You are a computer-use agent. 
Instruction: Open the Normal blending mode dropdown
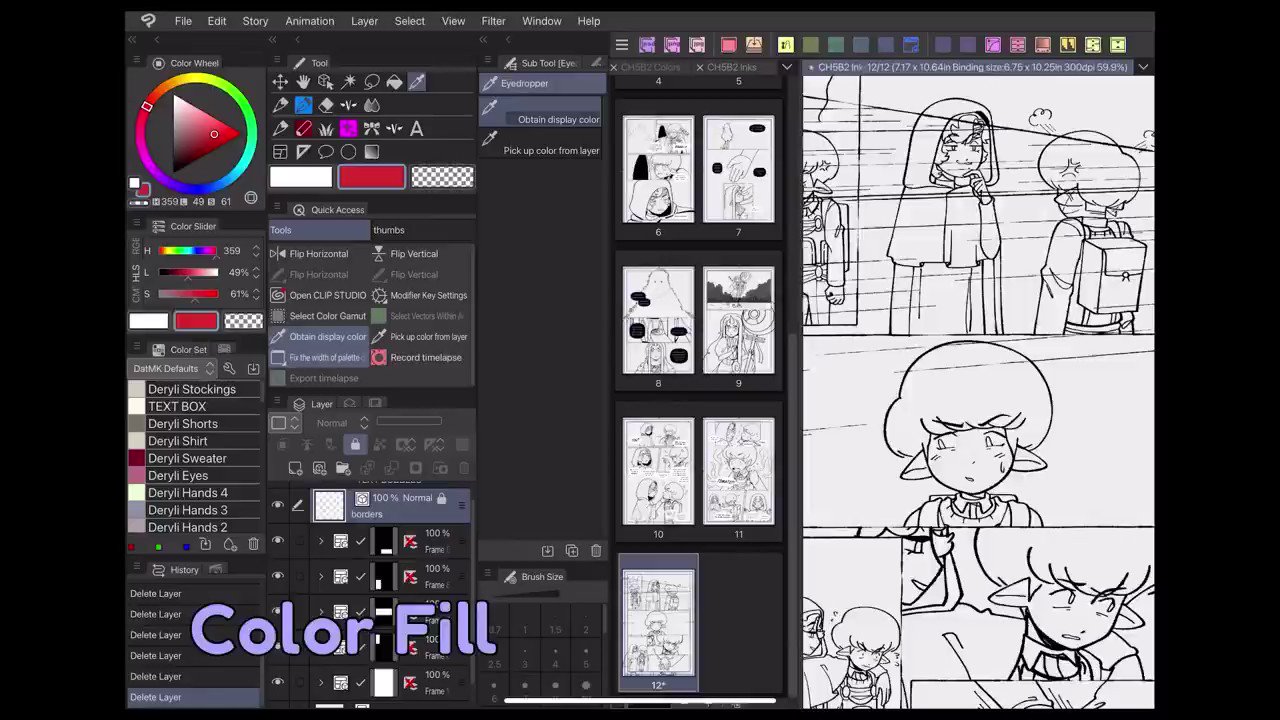(x=342, y=423)
